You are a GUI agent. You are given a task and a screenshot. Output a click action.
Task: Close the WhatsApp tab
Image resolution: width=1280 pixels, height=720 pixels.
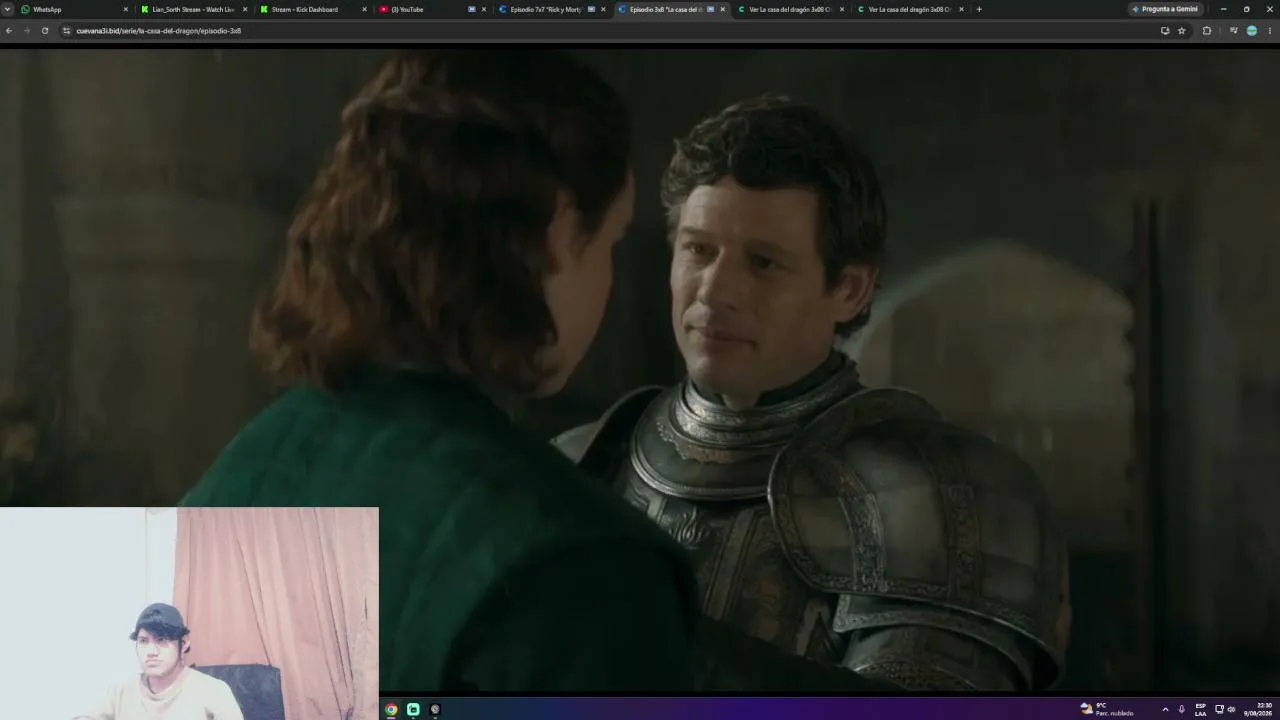tap(126, 9)
